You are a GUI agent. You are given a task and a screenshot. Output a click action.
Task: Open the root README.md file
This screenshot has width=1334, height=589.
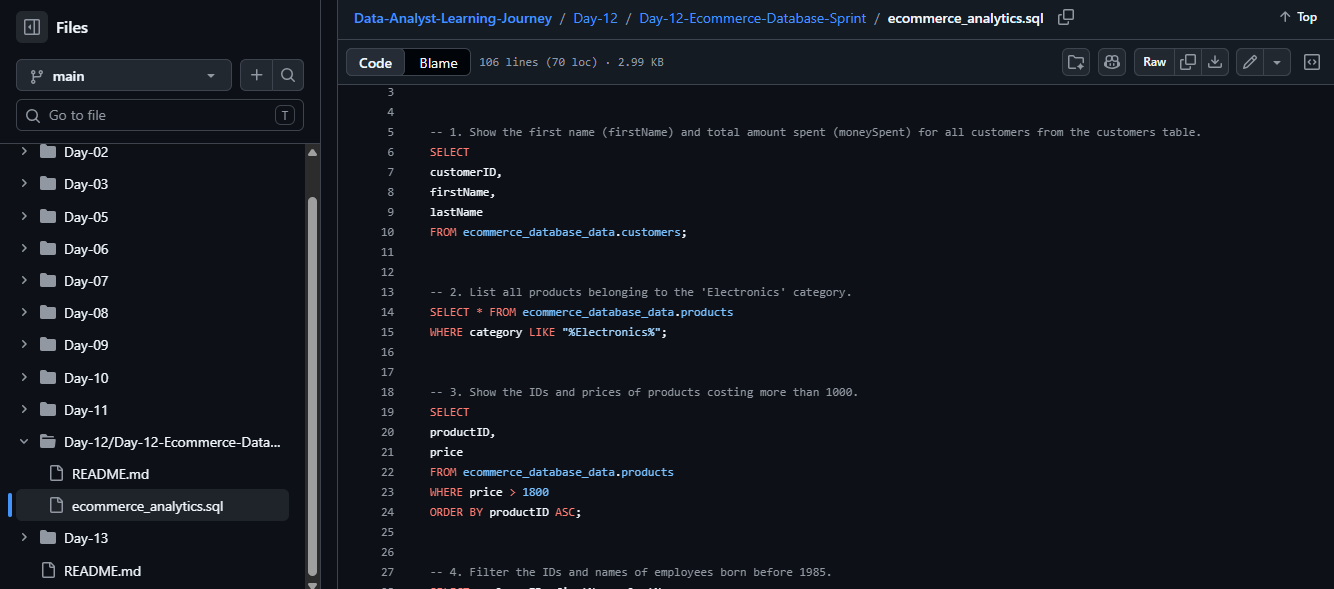[x=102, y=571]
